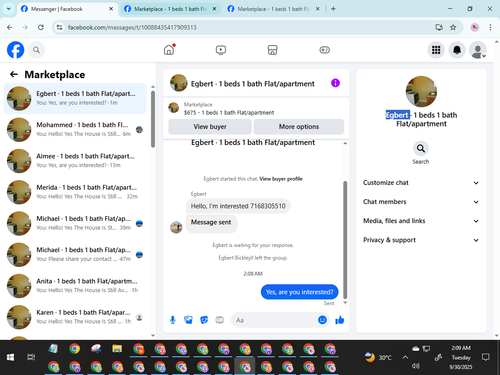Open the Gaming controller icon
500x375 pixels.
click(x=324, y=50)
